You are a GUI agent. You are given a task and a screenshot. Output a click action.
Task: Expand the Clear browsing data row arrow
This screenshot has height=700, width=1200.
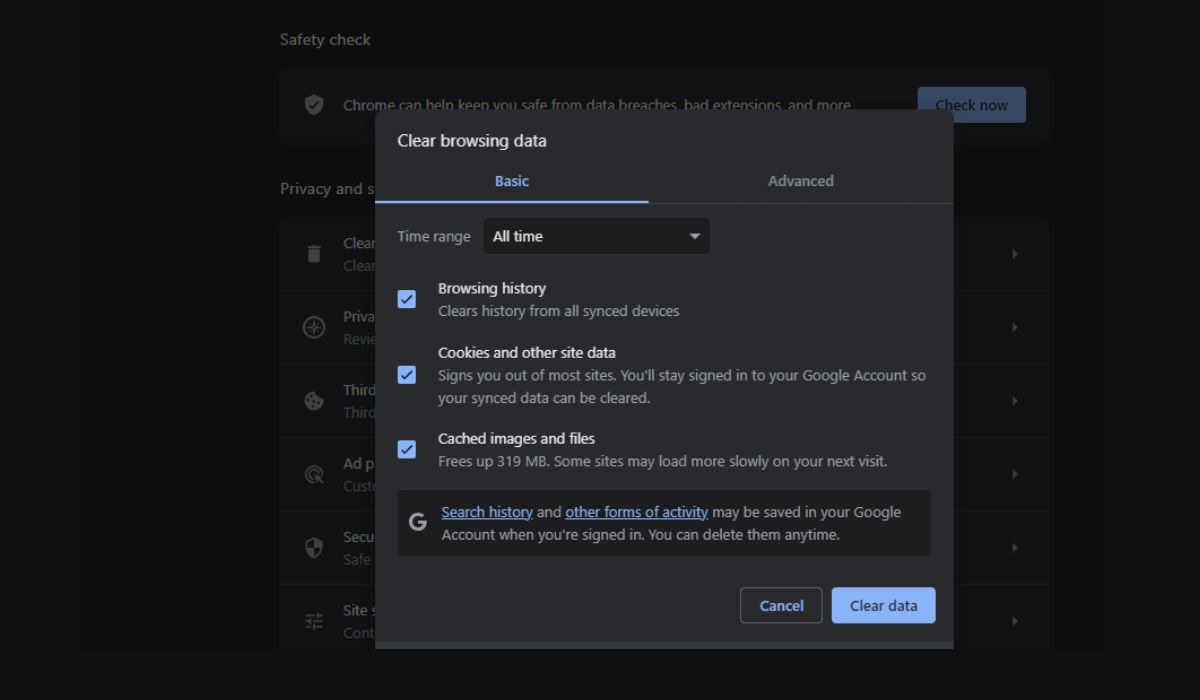tap(1014, 254)
